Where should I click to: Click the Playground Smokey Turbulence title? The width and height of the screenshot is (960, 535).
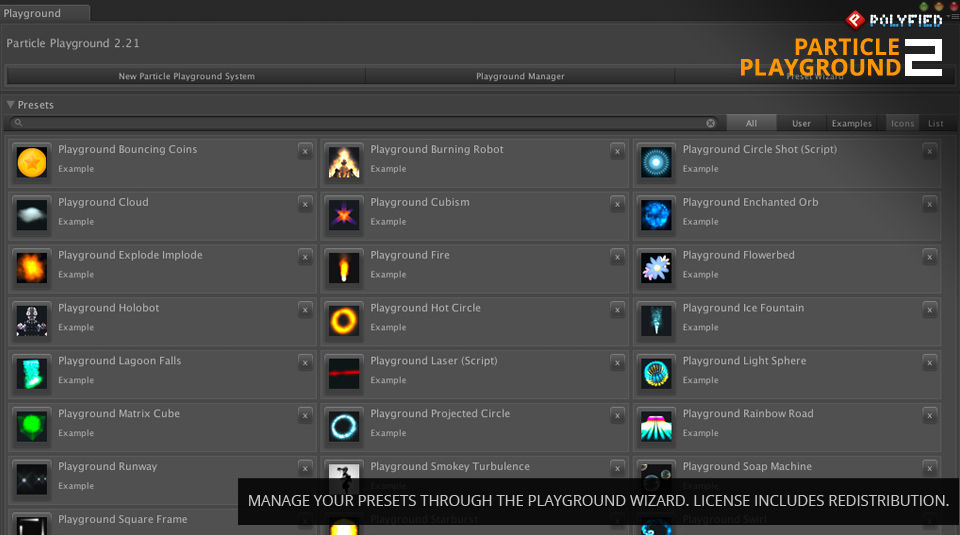450,466
